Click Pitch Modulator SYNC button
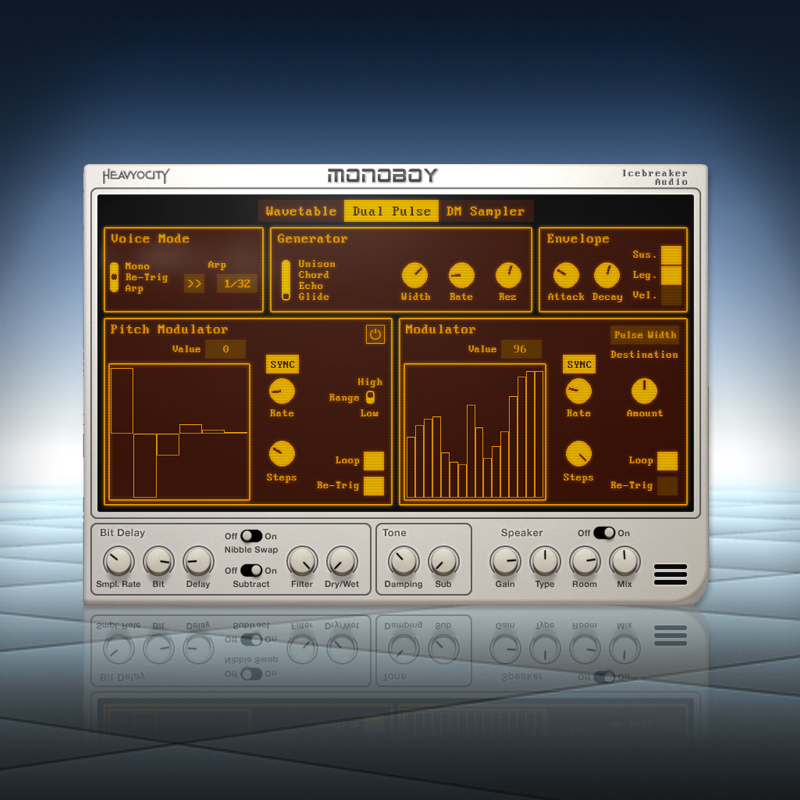Viewport: 800px width, 800px height. pyautogui.click(x=282, y=364)
